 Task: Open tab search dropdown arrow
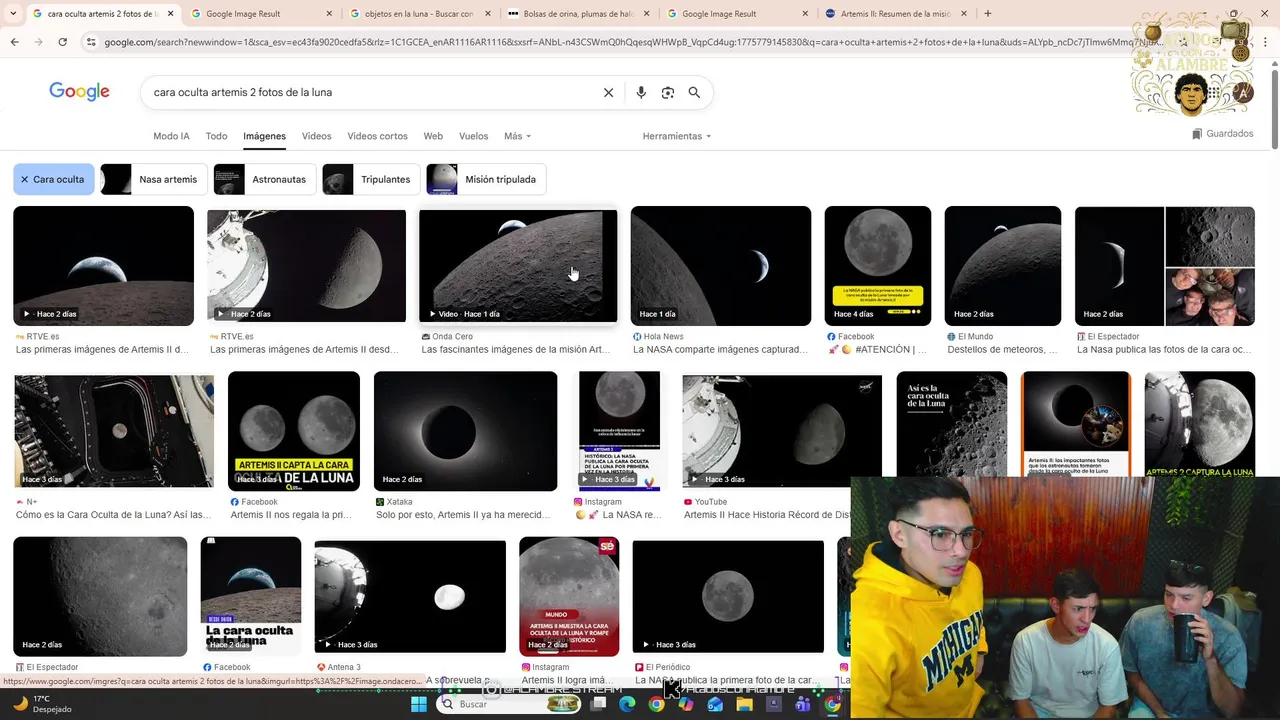coord(14,14)
